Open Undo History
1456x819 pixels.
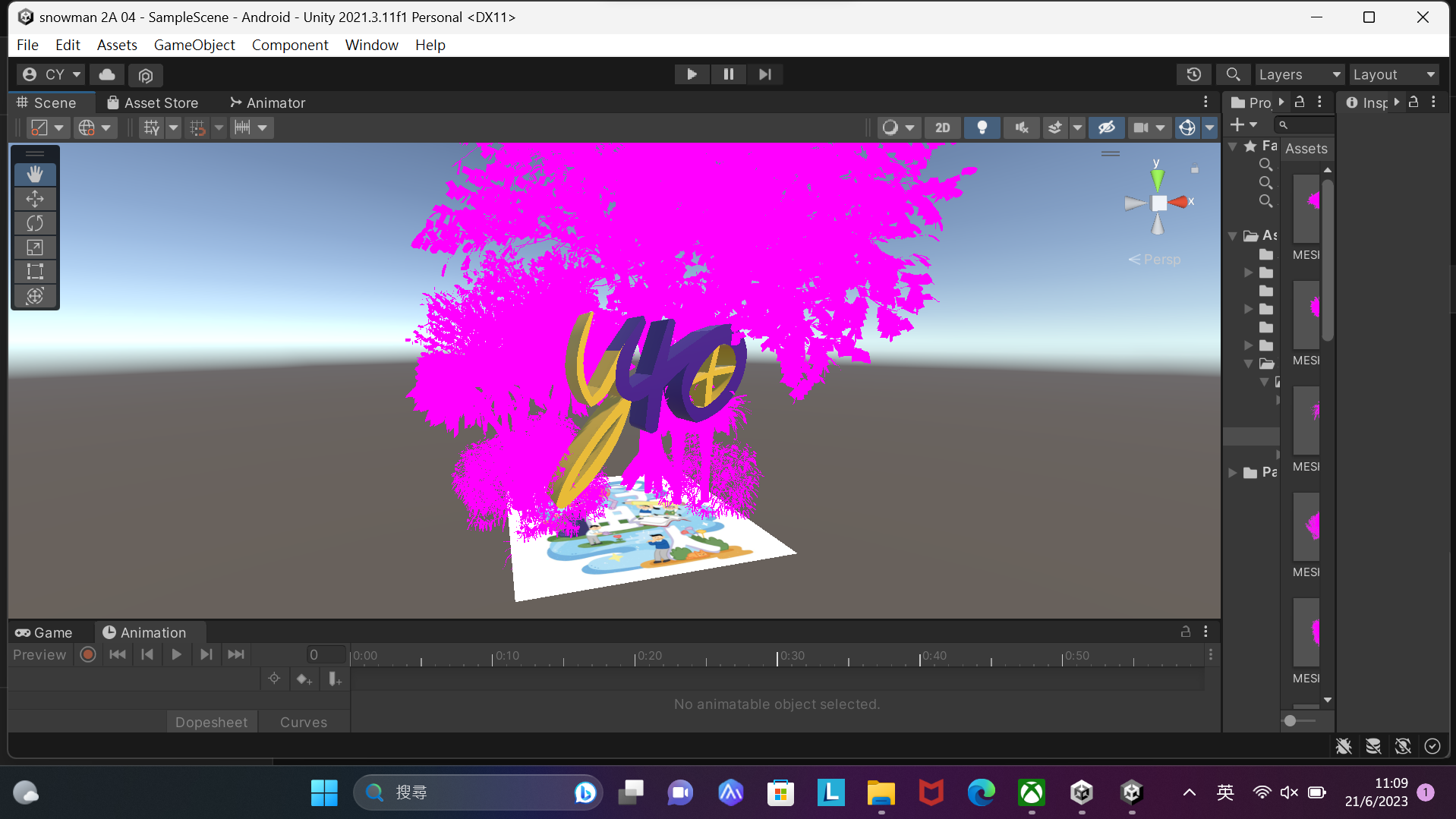pos(1193,74)
